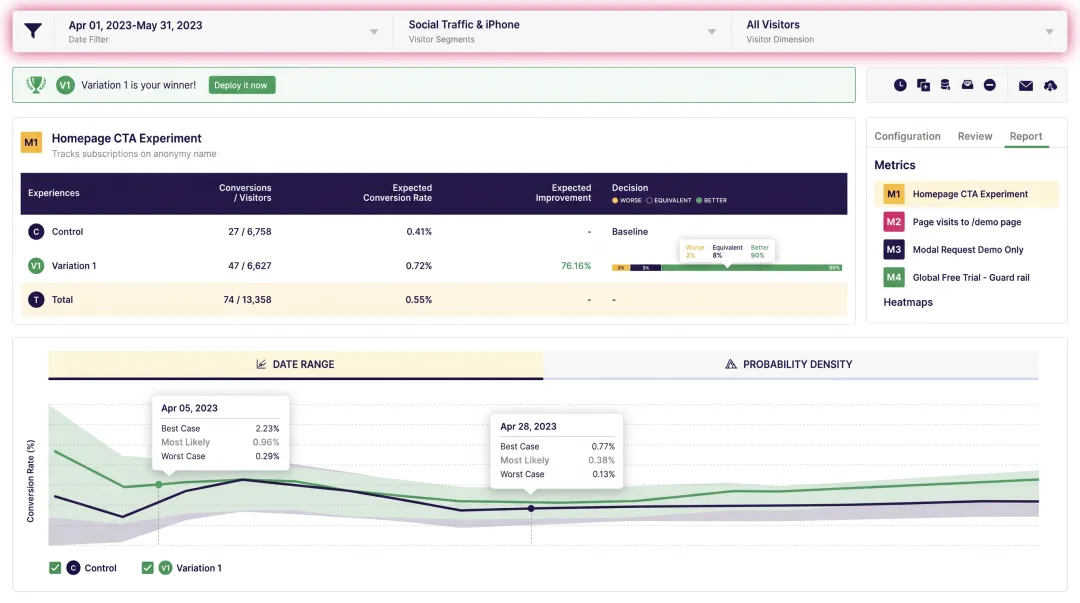This screenshot has height=603, width=1080.
Task: Click the Expected Improvement column header
Action: point(563,193)
